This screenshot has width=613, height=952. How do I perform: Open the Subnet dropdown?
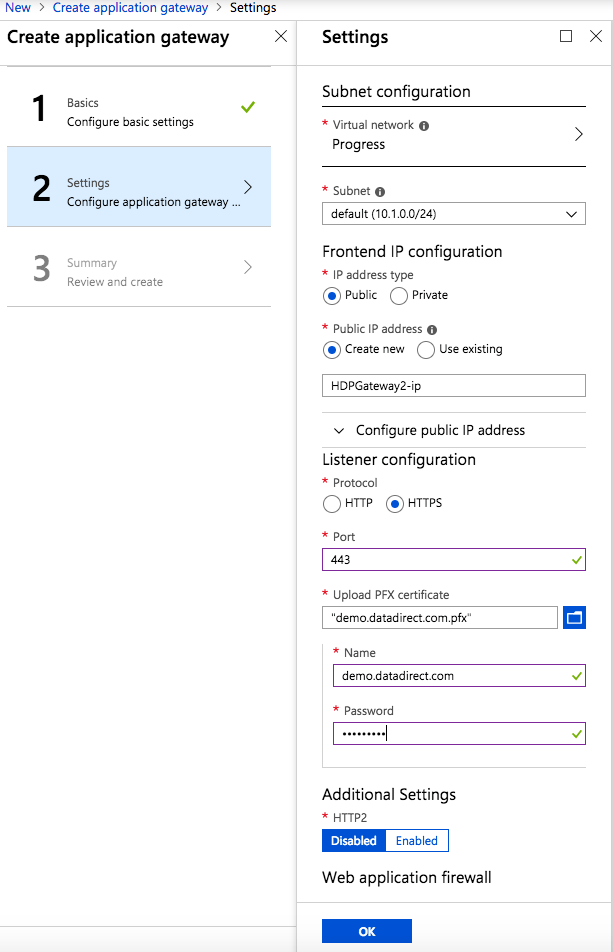(x=453, y=214)
